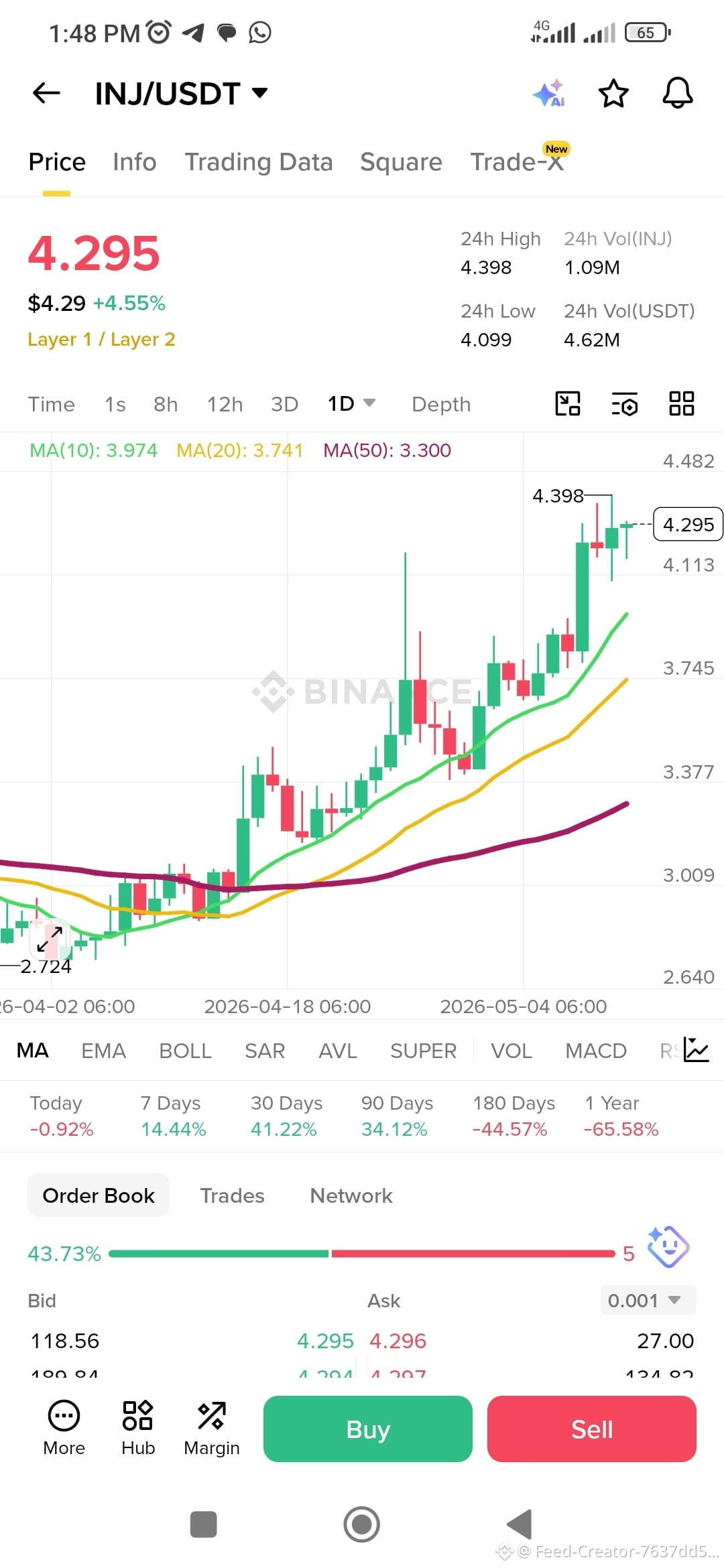
Task: Enable the AVL indicator
Action: [x=338, y=1050]
